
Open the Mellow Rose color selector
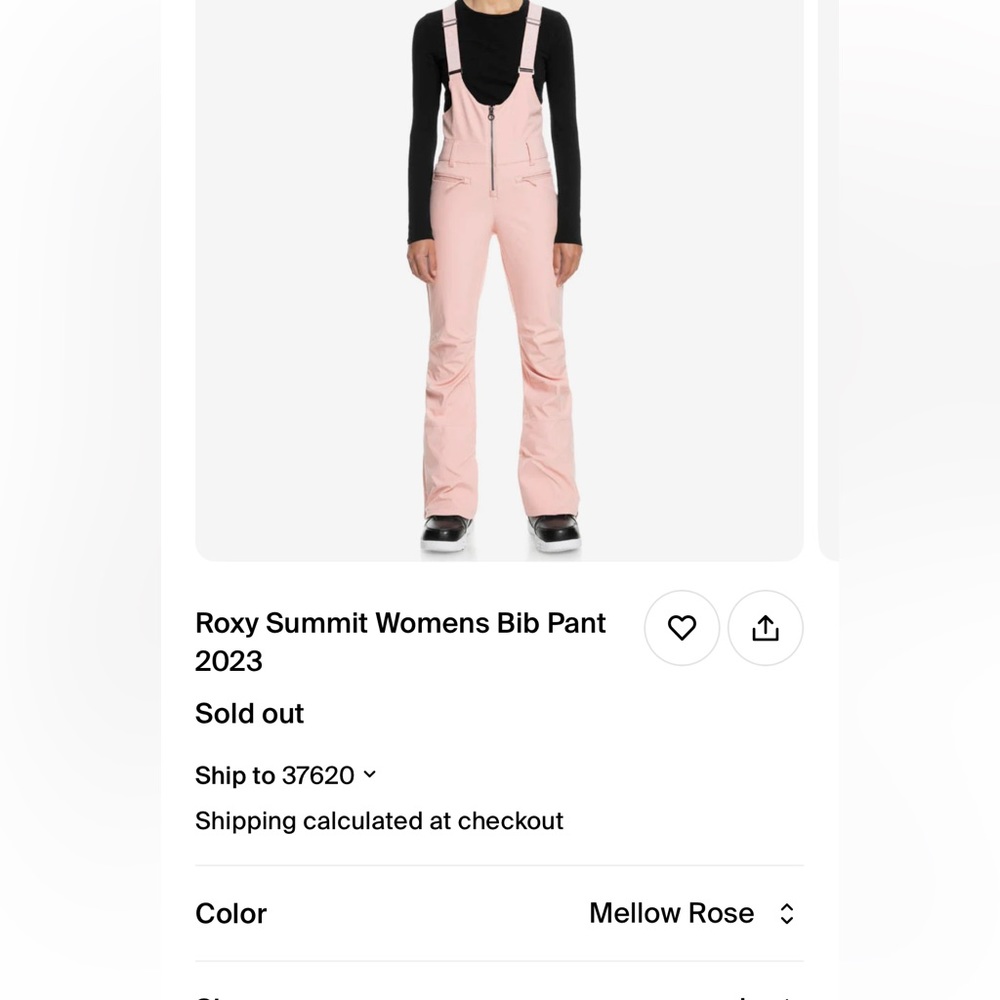point(692,913)
